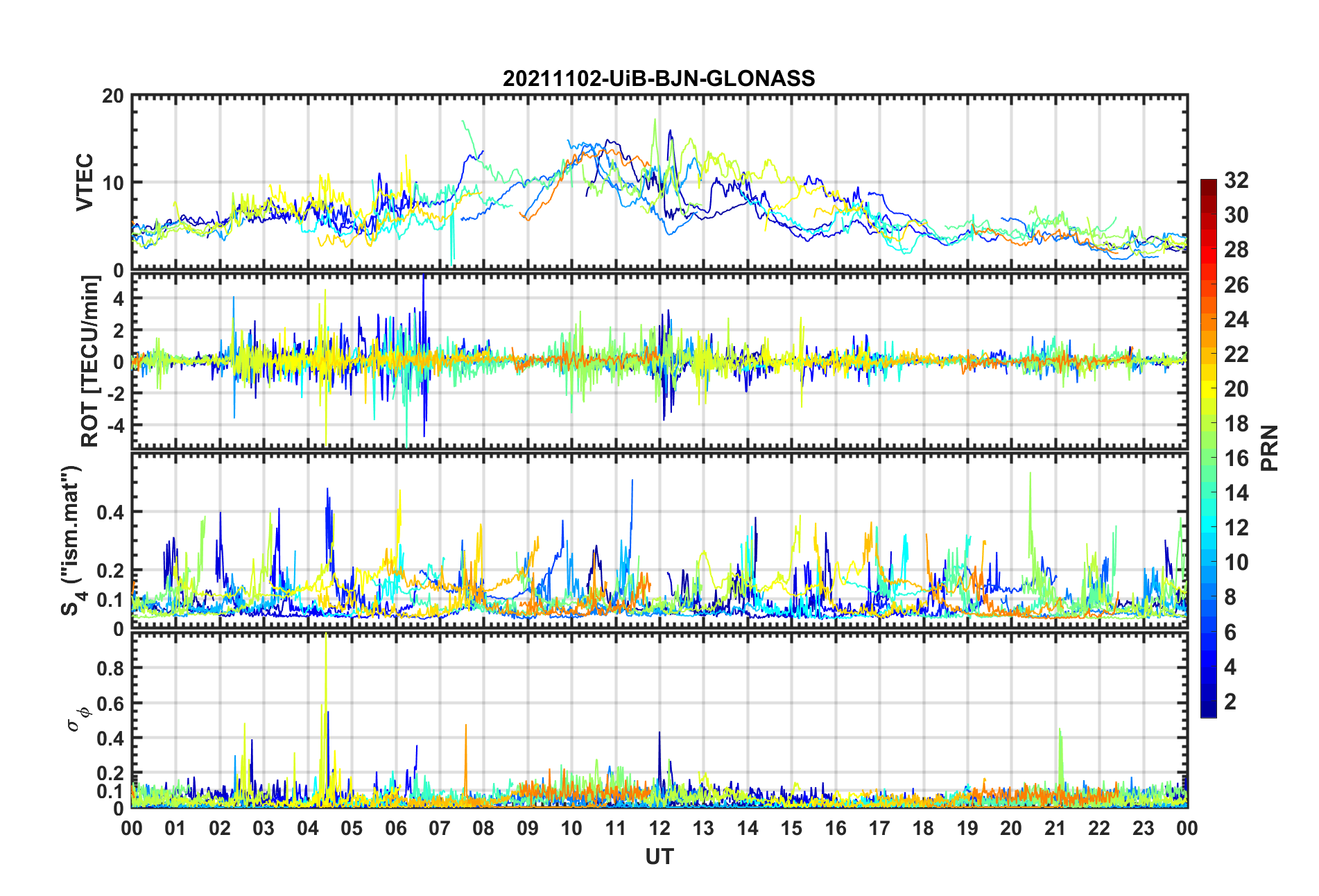Pick the 26 tick on the PRN colorbar

1236,285
